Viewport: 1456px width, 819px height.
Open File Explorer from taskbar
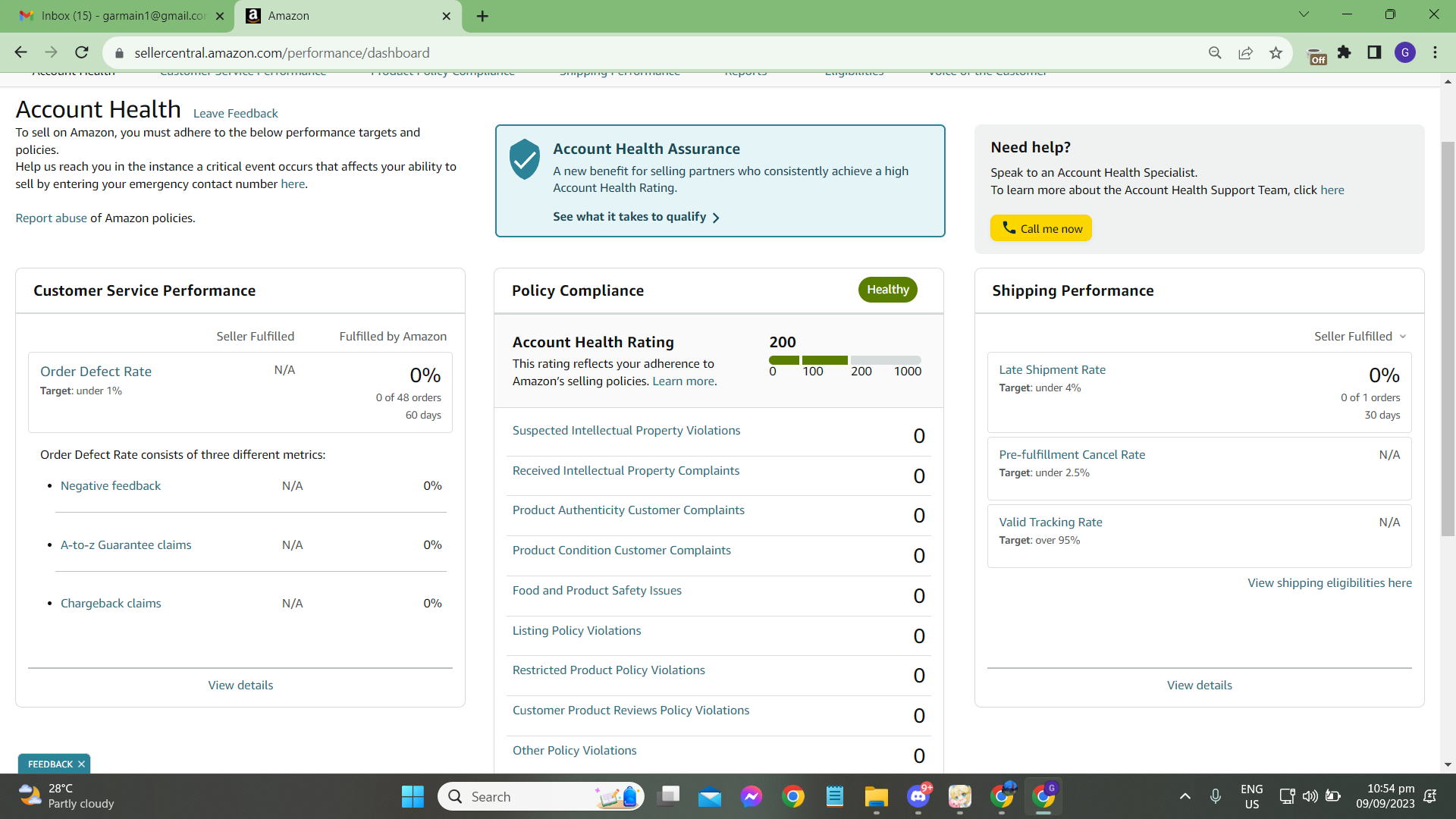pos(876,796)
